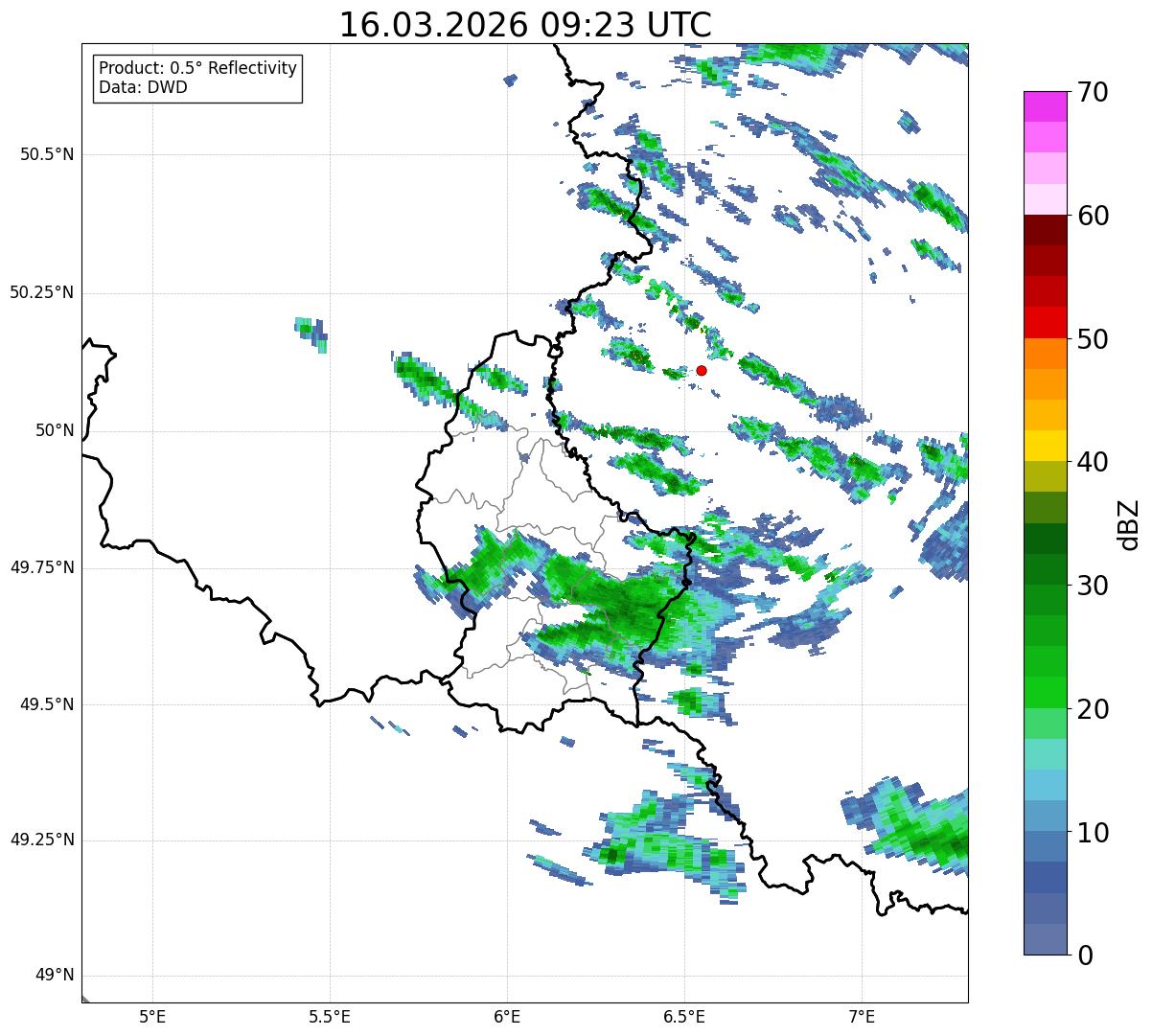Click the 5°E longitude label
The width and height of the screenshot is (1152, 1036).
click(x=152, y=1017)
